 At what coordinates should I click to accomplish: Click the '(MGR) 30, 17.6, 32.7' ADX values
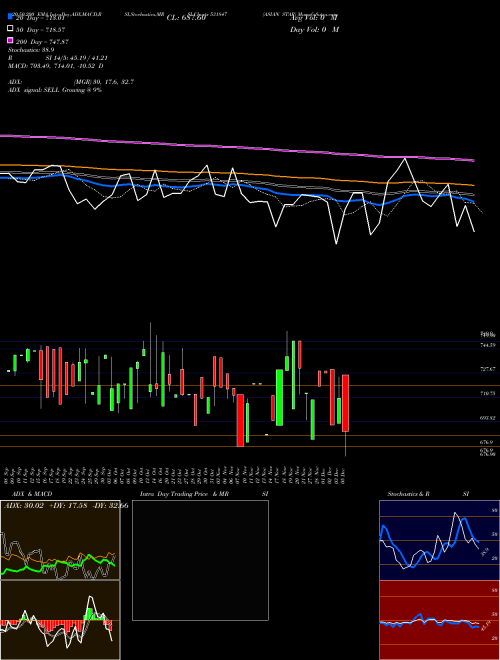tap(104, 82)
